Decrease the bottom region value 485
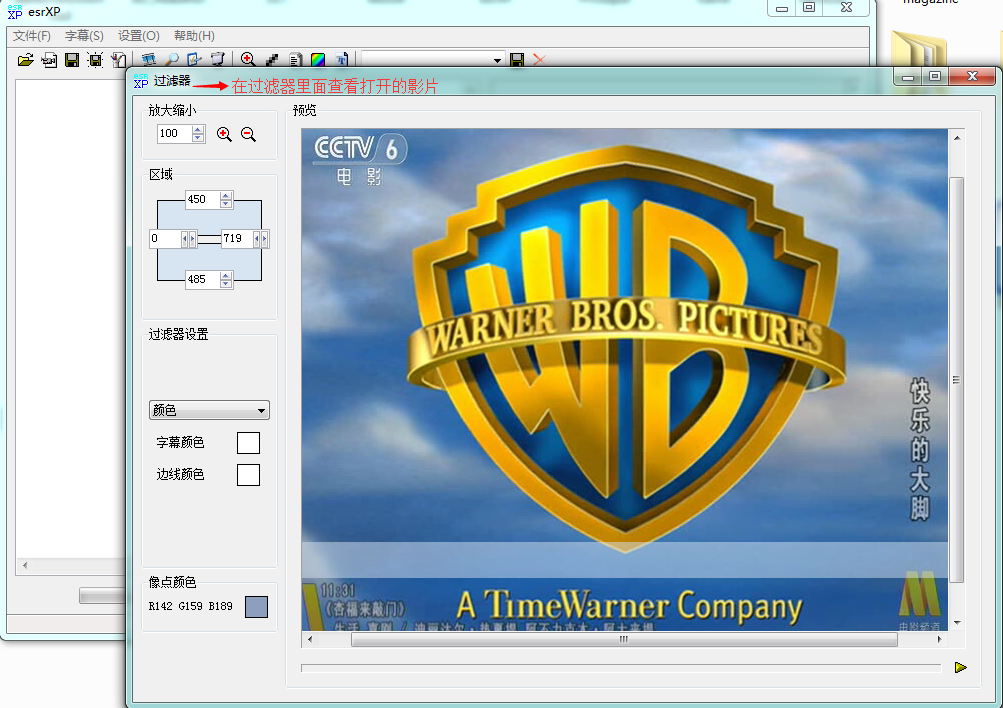1003x708 pixels. point(226,283)
